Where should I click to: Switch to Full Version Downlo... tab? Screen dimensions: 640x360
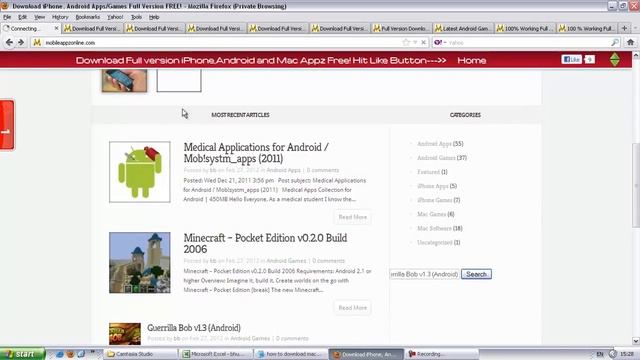click(x=402, y=28)
